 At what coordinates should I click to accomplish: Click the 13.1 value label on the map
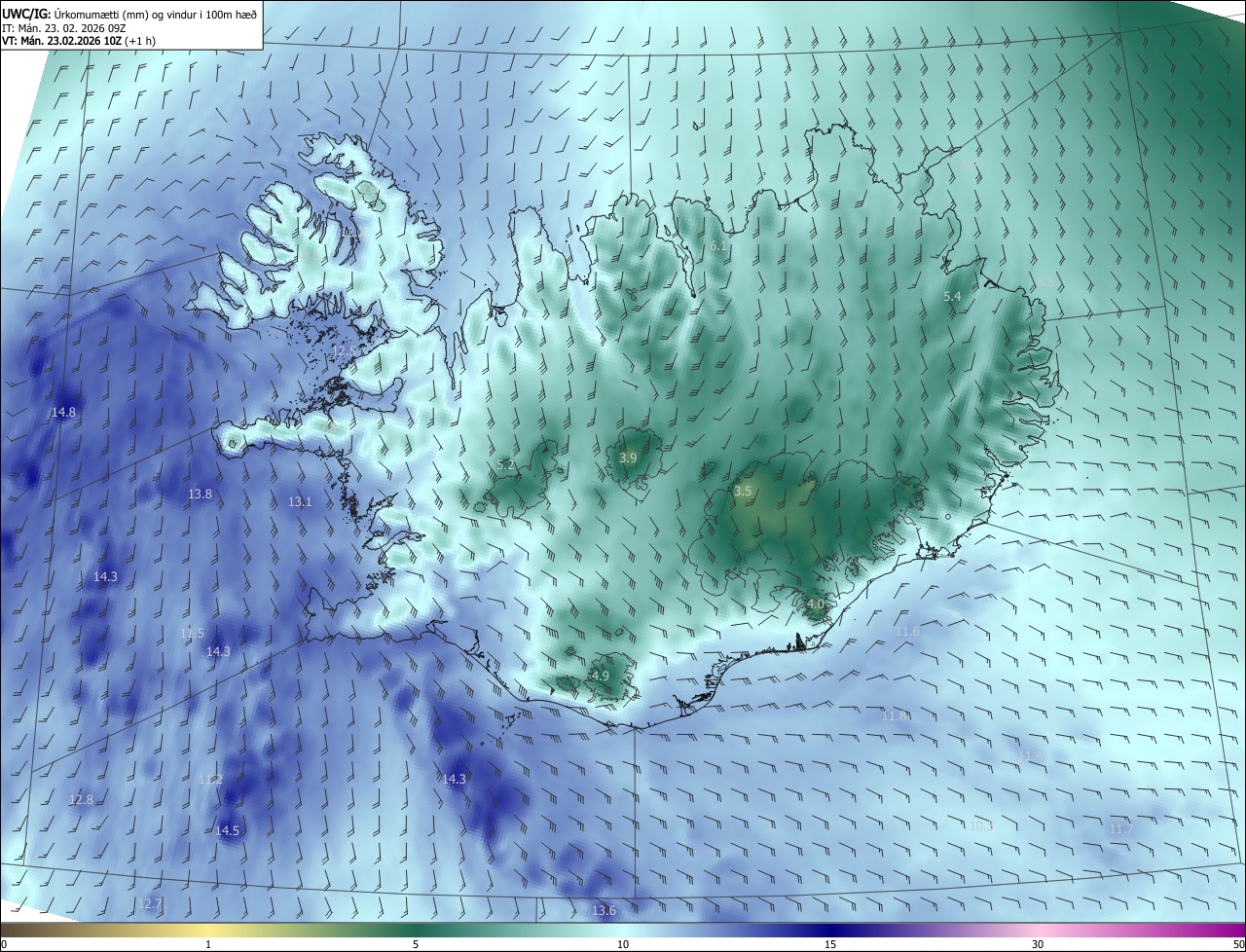coord(300,502)
